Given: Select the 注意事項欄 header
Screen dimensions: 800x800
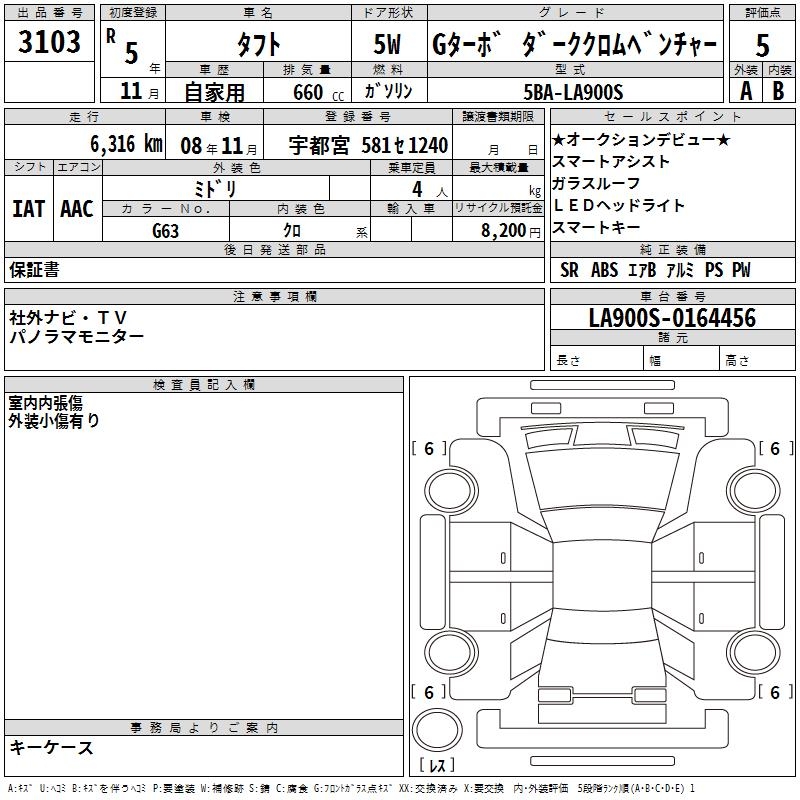Looking at the screenshot, I should pyautogui.click(x=274, y=296).
